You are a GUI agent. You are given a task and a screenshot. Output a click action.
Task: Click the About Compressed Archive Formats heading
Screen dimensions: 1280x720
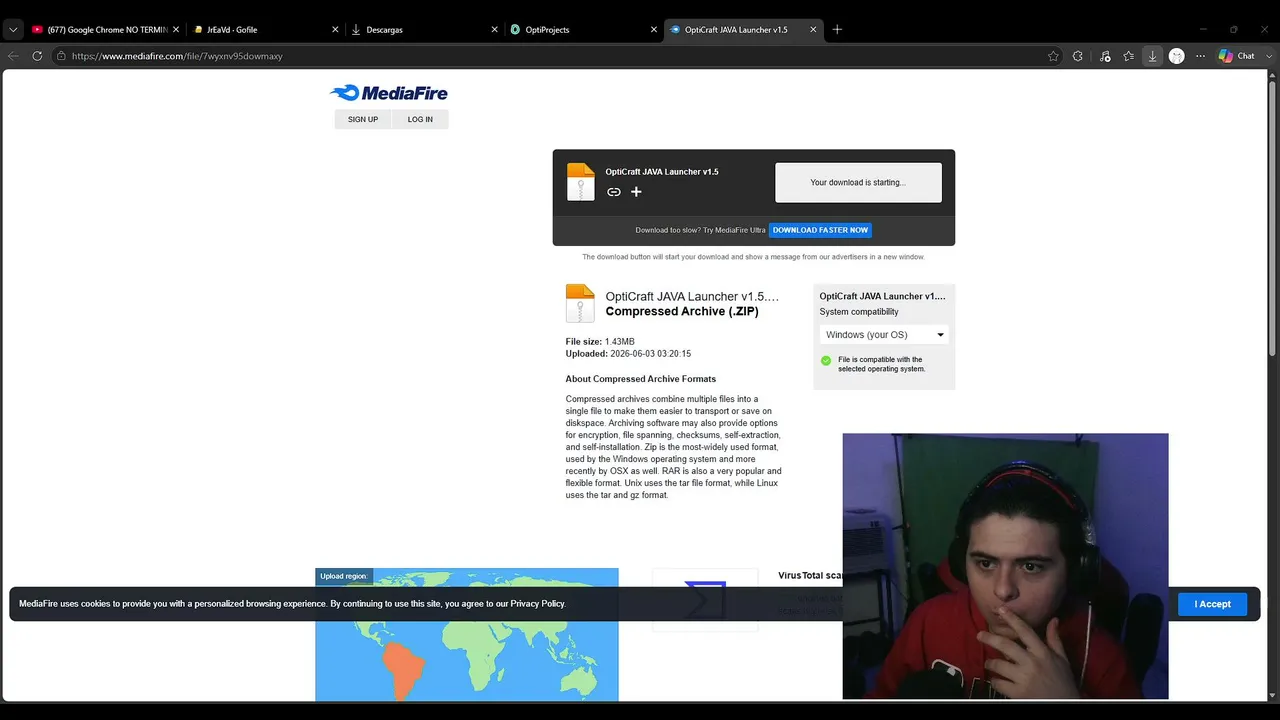(x=641, y=379)
